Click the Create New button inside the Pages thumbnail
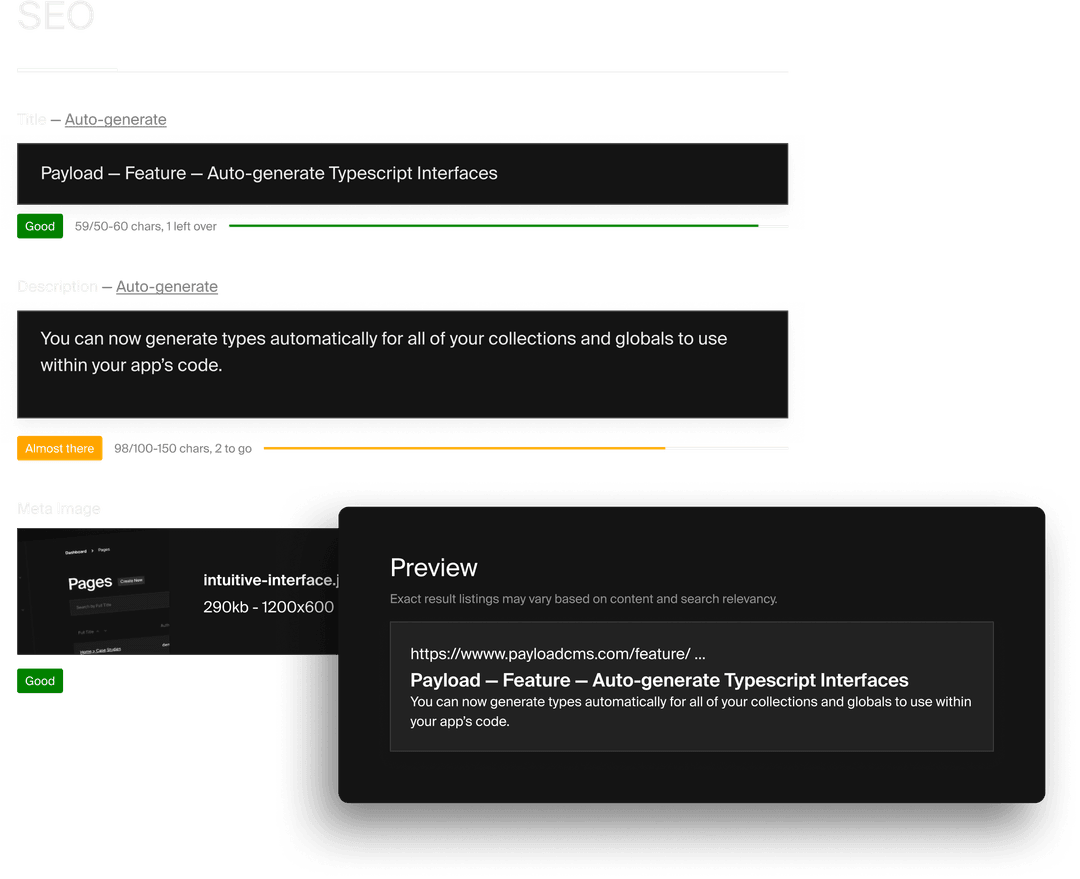Image resolution: width=1080 pixels, height=879 pixels. 132,580
